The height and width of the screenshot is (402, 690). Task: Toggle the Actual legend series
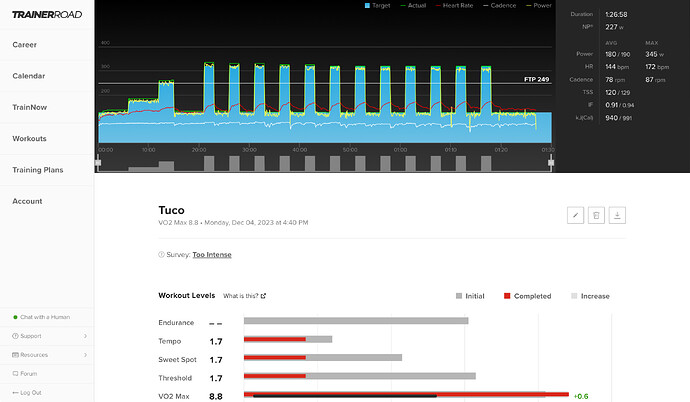click(x=413, y=6)
